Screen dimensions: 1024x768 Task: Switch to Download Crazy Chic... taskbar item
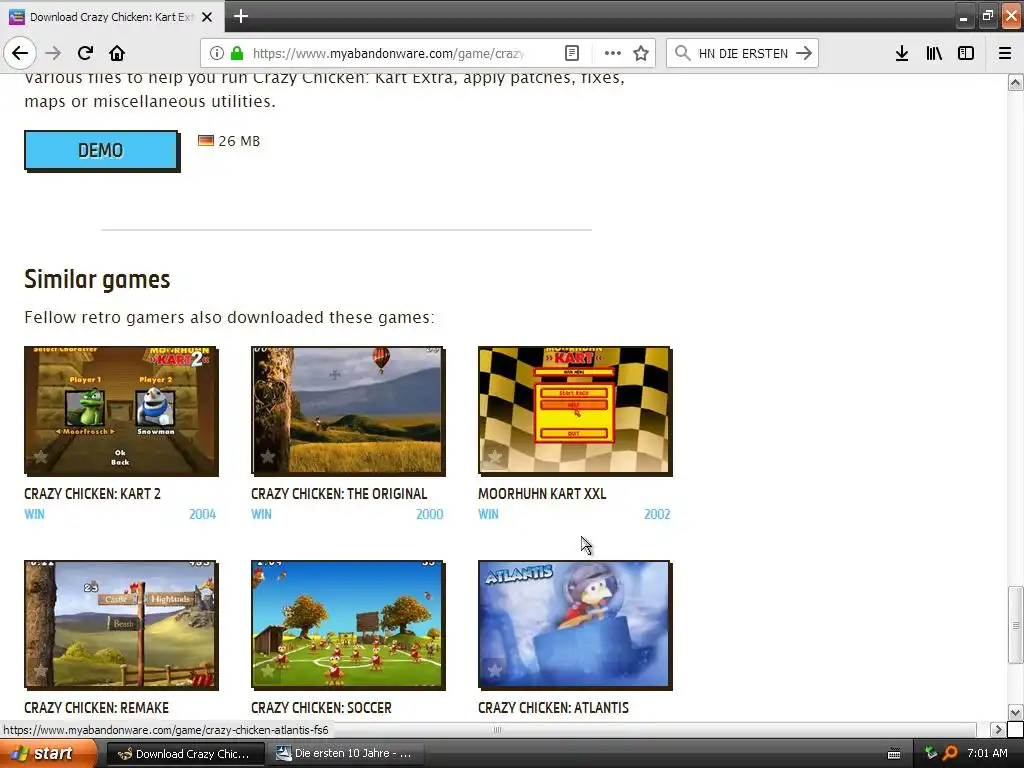(x=185, y=754)
